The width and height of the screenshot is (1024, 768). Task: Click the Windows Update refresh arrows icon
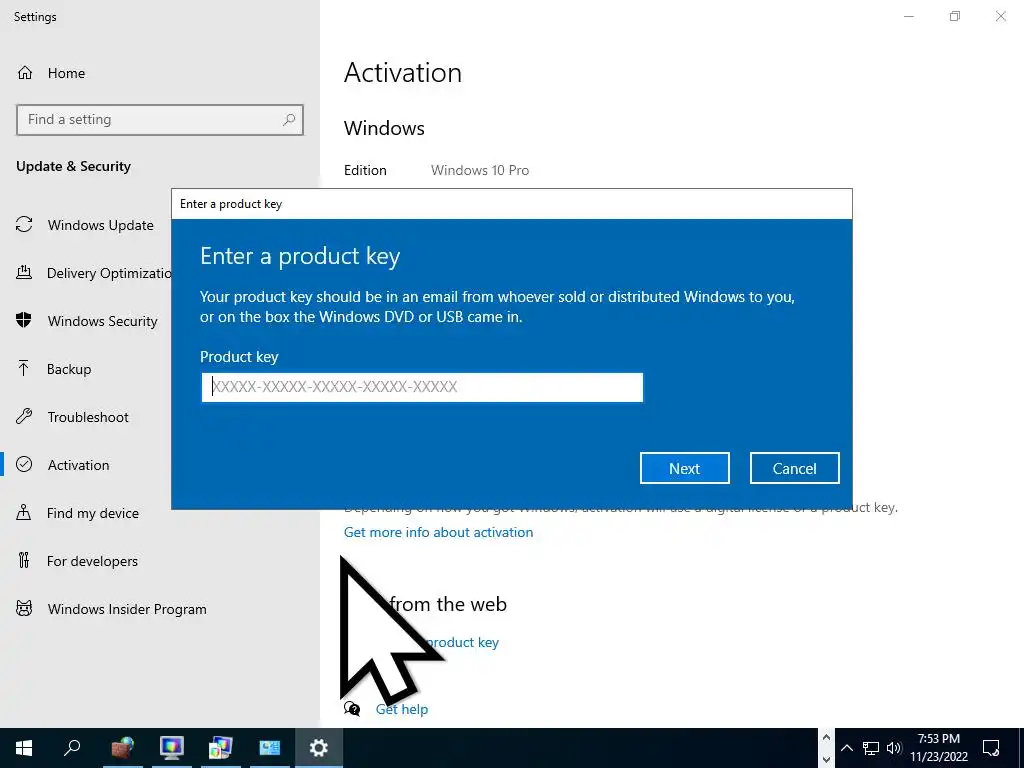click(x=24, y=225)
